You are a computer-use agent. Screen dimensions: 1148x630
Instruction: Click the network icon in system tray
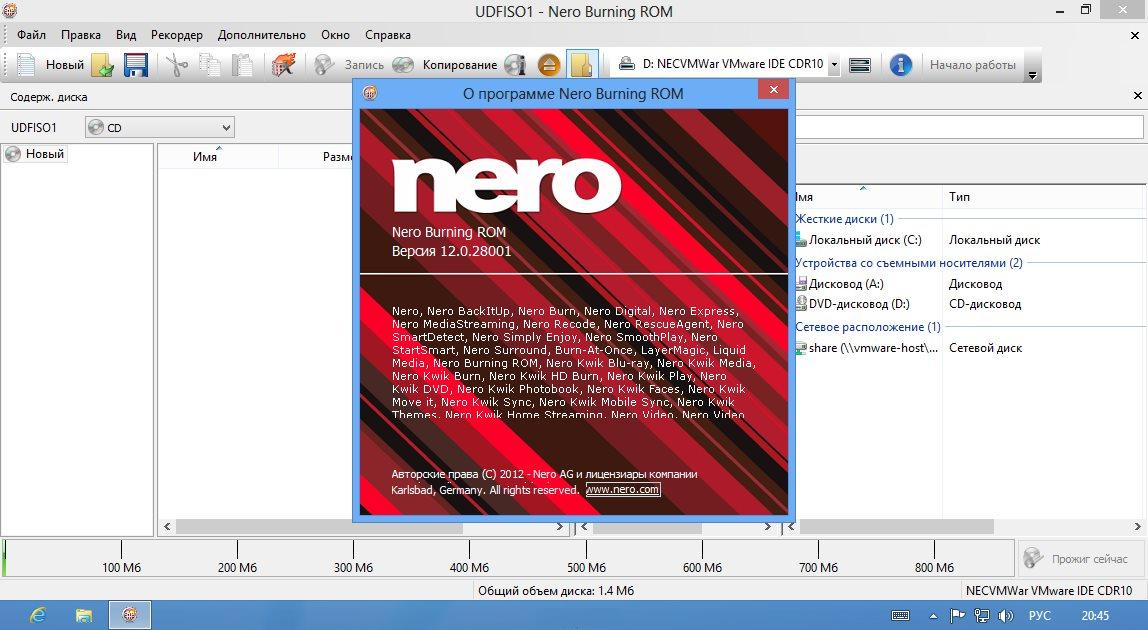pos(982,616)
